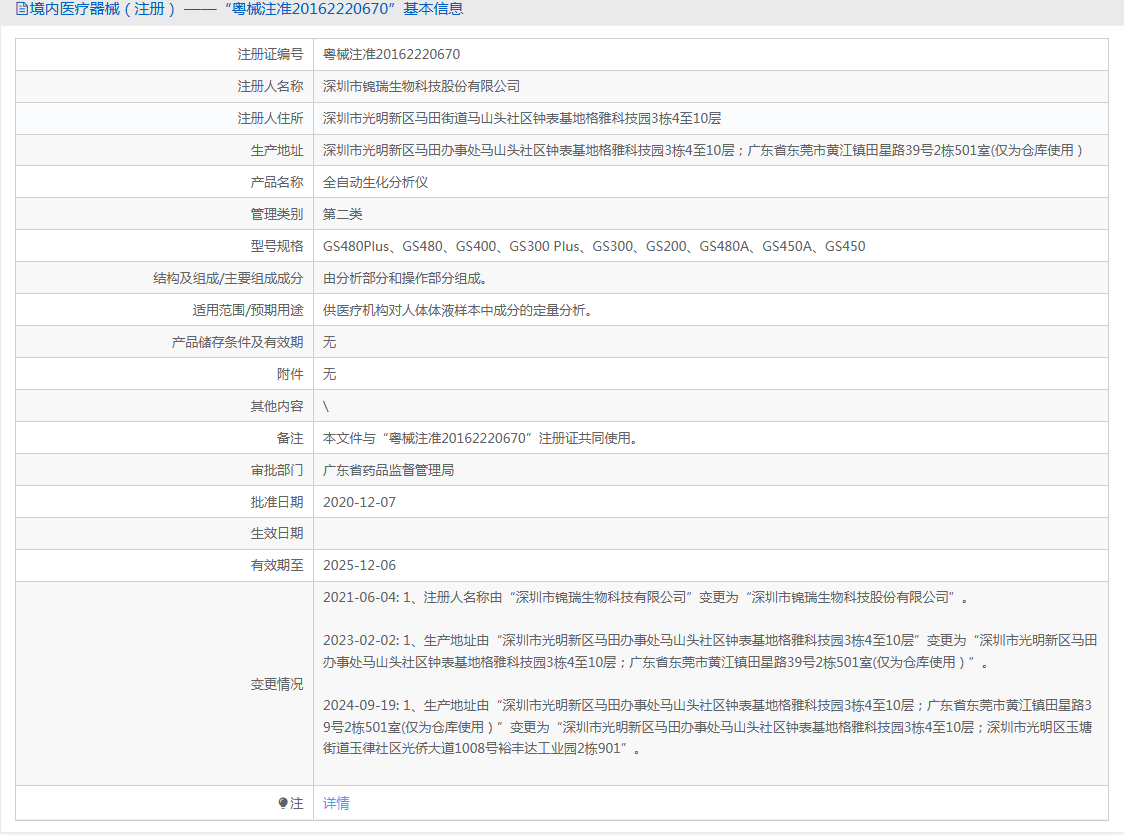Select approval date 2020-12-07
The image size is (1124, 835).
pyautogui.click(x=359, y=502)
